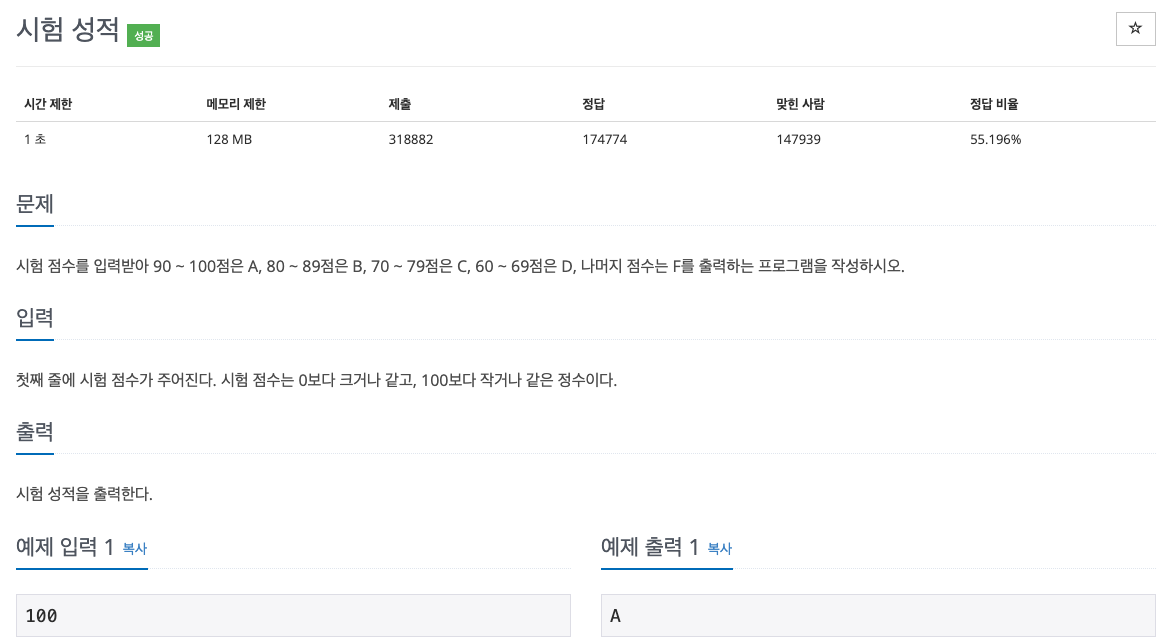Click the 복사 link beside 예제 입력 1
Image resolution: width=1165 pixels, height=643 pixels.
[x=134, y=549]
